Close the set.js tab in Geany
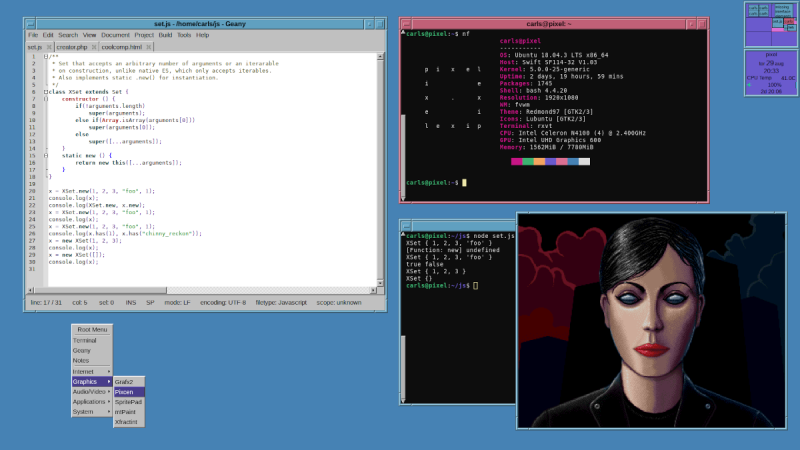 tap(49, 47)
